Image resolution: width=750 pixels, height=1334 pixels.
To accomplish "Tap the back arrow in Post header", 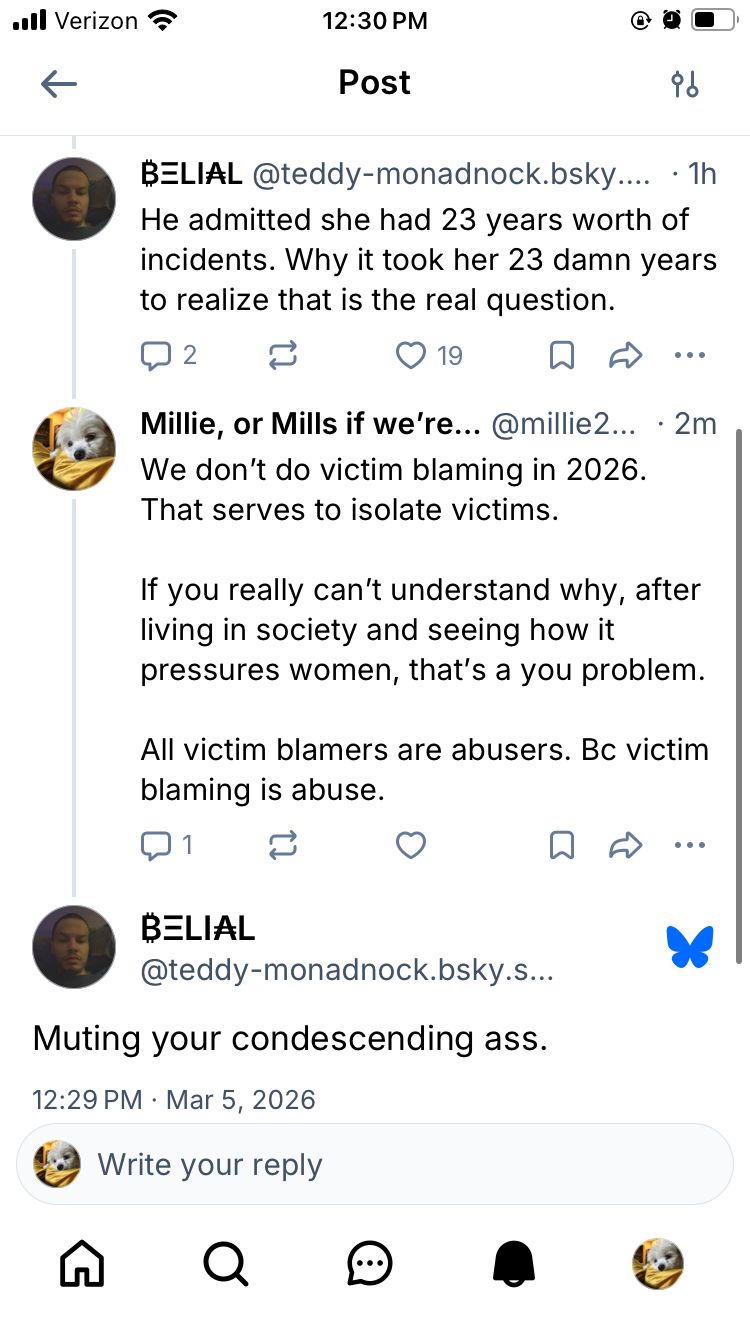I will click(59, 84).
